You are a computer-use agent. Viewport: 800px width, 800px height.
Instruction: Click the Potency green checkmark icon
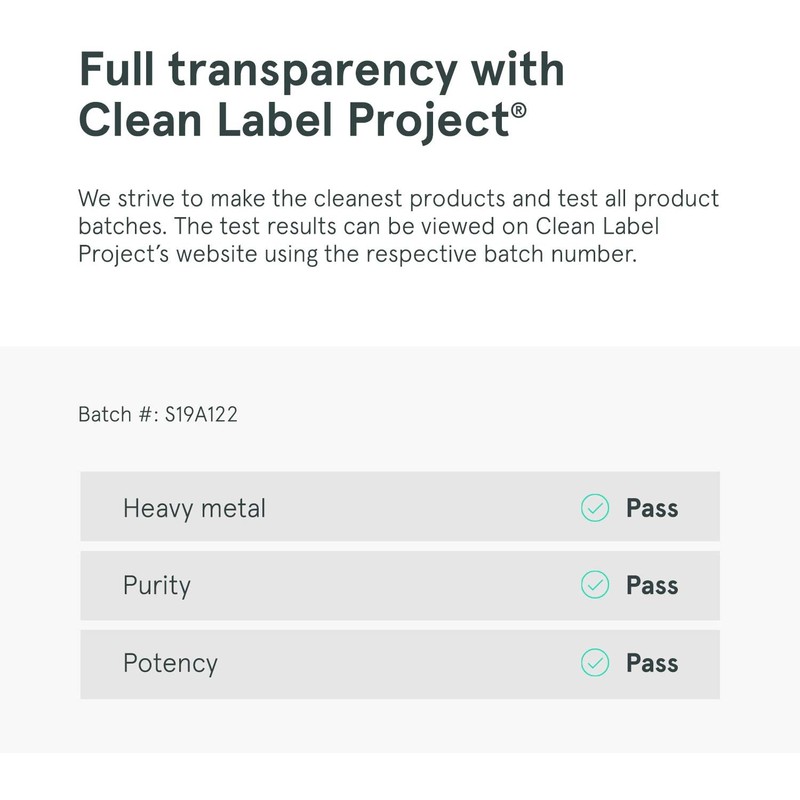pos(595,663)
